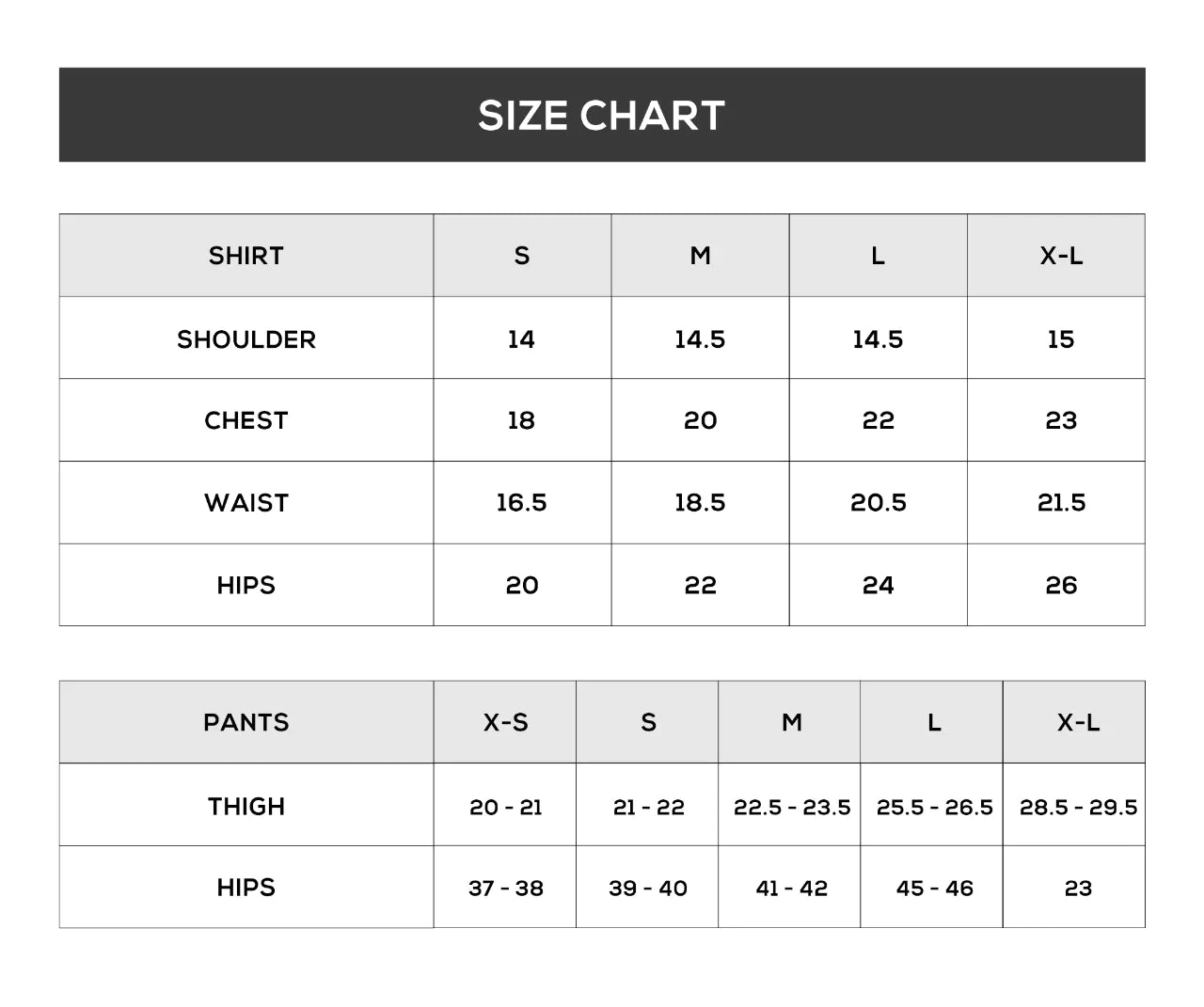The width and height of the screenshot is (1204, 1007).
Task: Click the SIZE CHART title banner
Action: point(601,115)
